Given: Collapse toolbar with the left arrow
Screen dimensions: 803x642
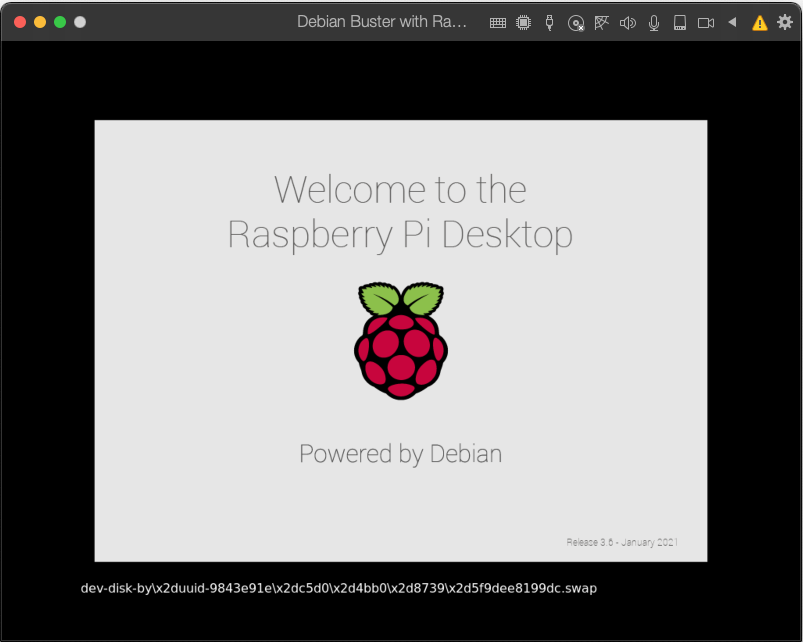Looking at the screenshot, I should pos(732,22).
